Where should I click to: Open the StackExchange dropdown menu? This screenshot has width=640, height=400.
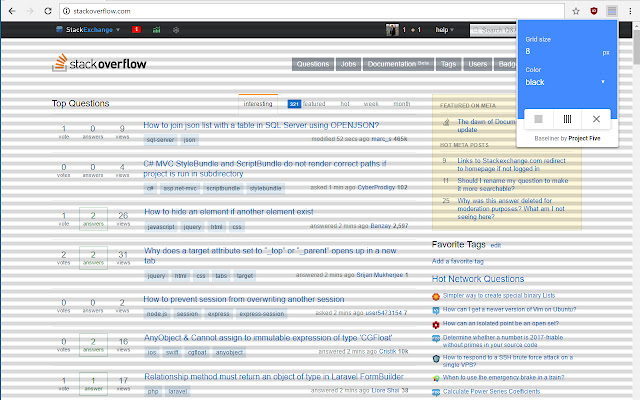[88, 30]
